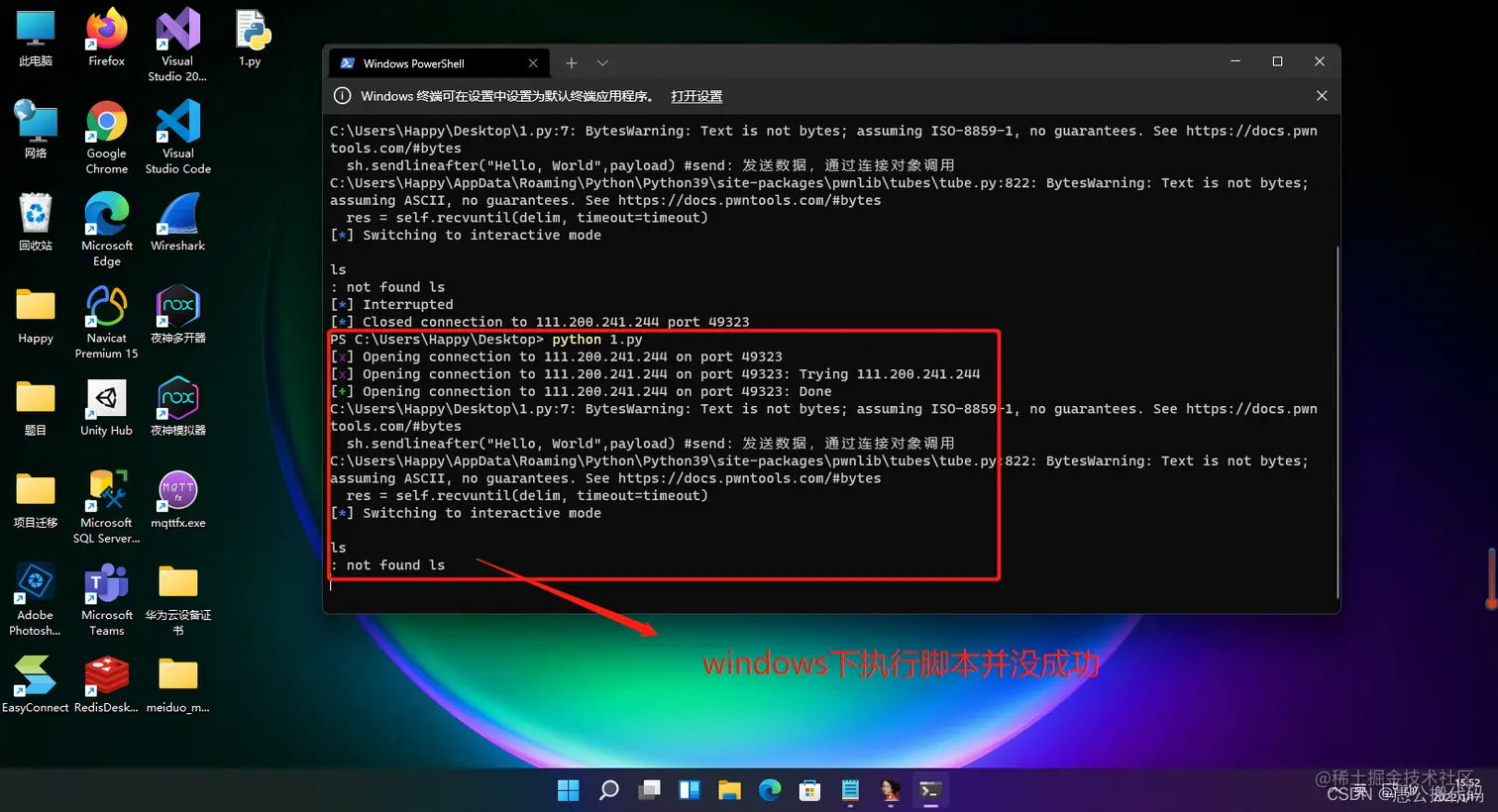Launch EasyConnect from the desktop
Screen dimensions: 1498x812
tap(36, 684)
